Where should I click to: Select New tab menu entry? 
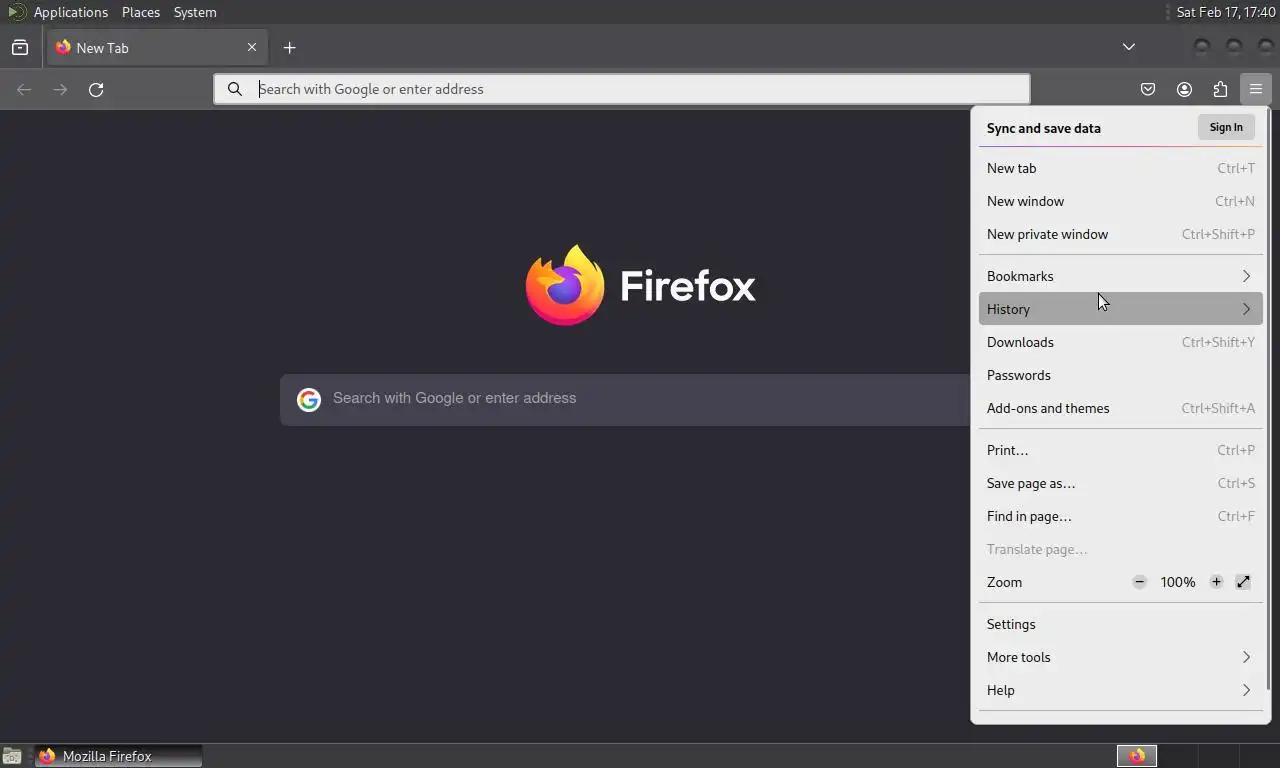pyautogui.click(x=1120, y=168)
